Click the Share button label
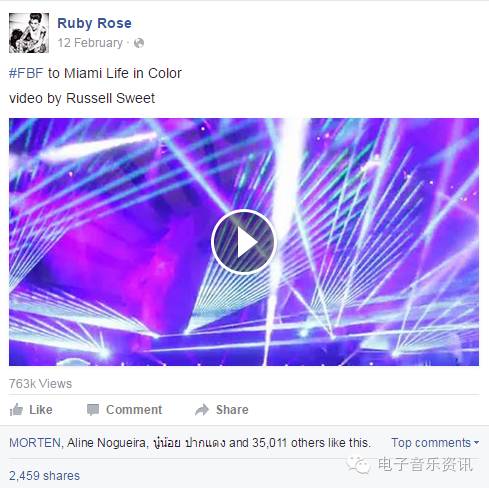The width and height of the screenshot is (489, 488). tap(232, 410)
